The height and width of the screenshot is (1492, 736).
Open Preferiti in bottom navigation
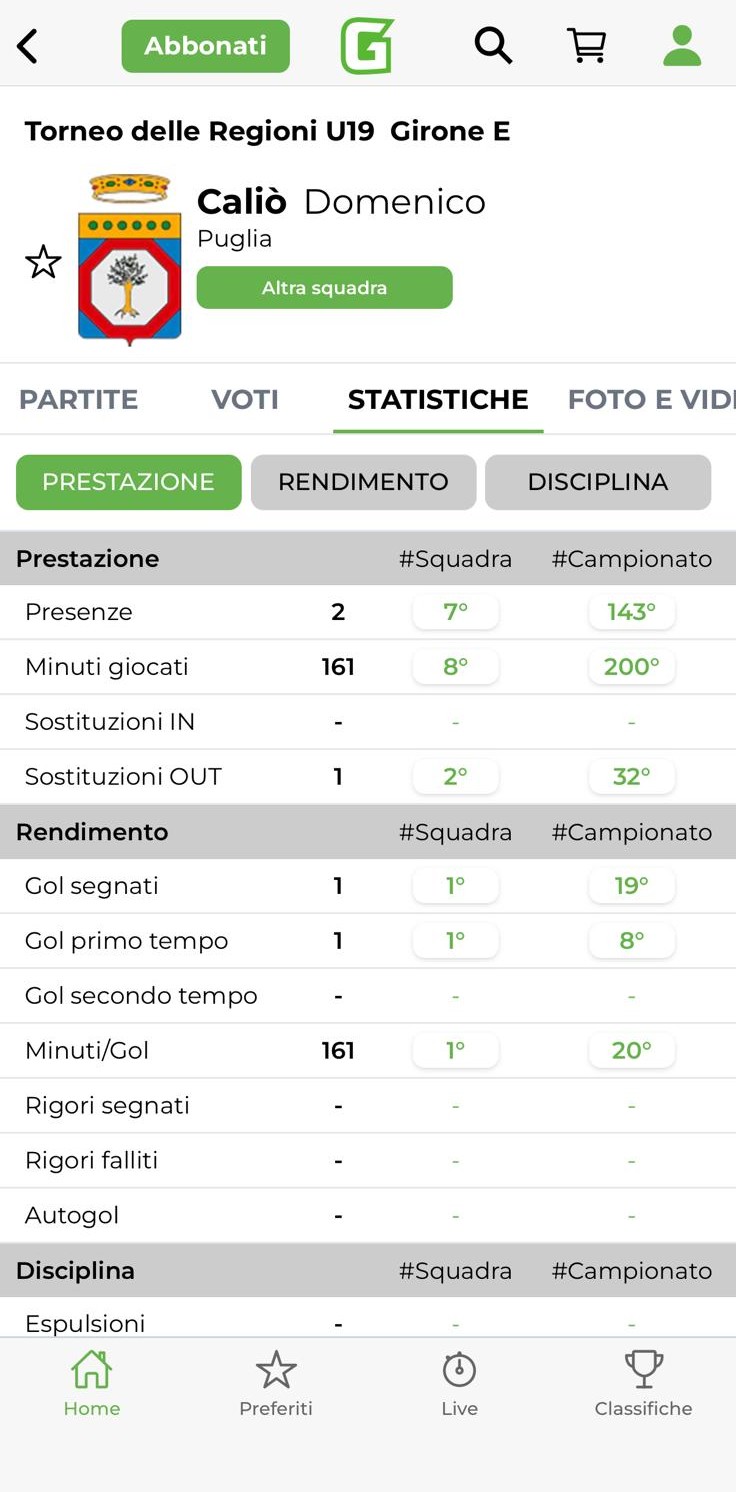[x=276, y=1383]
